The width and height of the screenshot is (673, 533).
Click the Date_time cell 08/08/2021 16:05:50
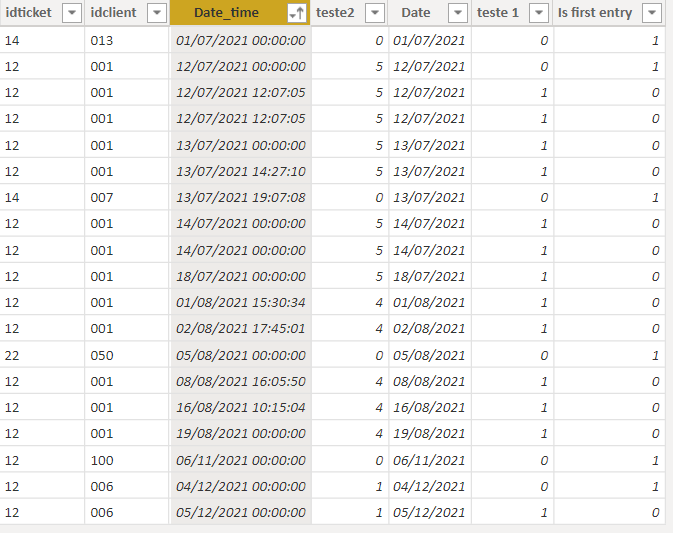(241, 382)
